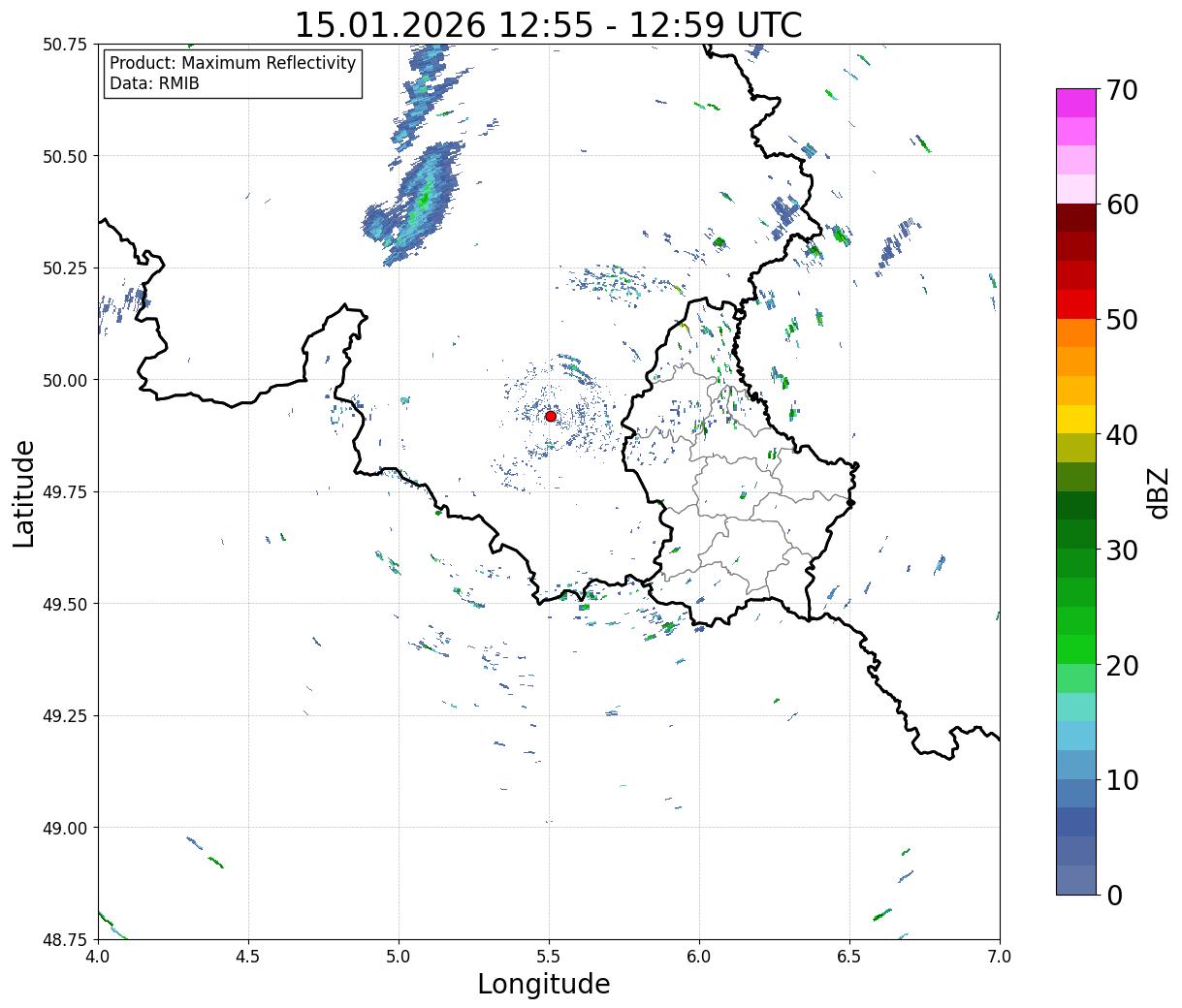1182x1008 pixels.
Task: Click longitude tick label 5.5
Action: [549, 956]
